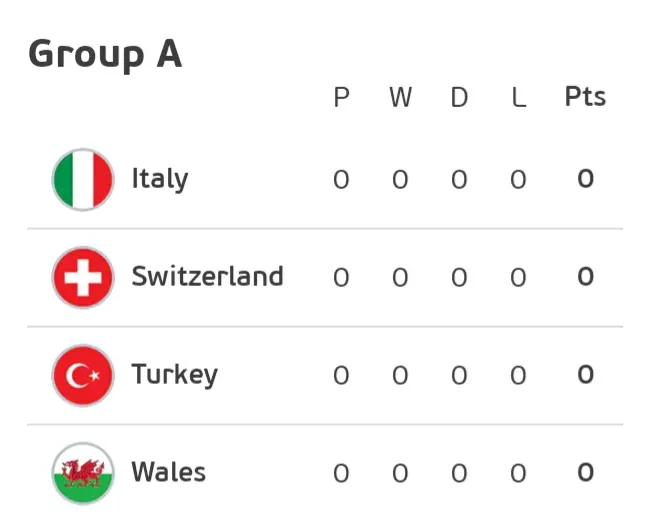Click the Switzerland flag icon
Viewport: 655px width, 525px height.
tap(83, 277)
